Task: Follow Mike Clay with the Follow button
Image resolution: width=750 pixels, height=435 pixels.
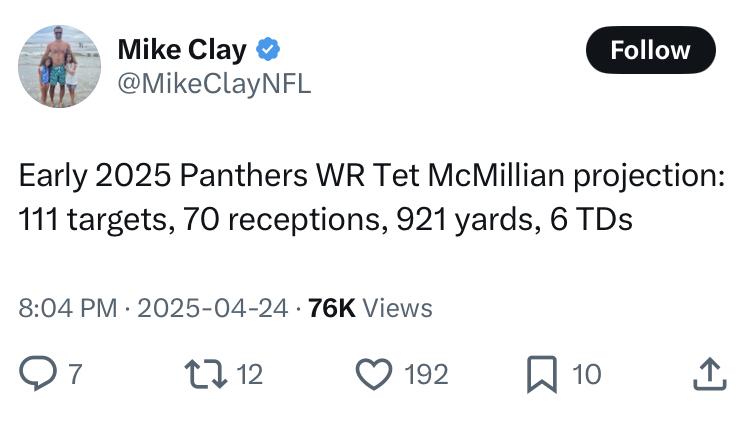Action: (650, 50)
